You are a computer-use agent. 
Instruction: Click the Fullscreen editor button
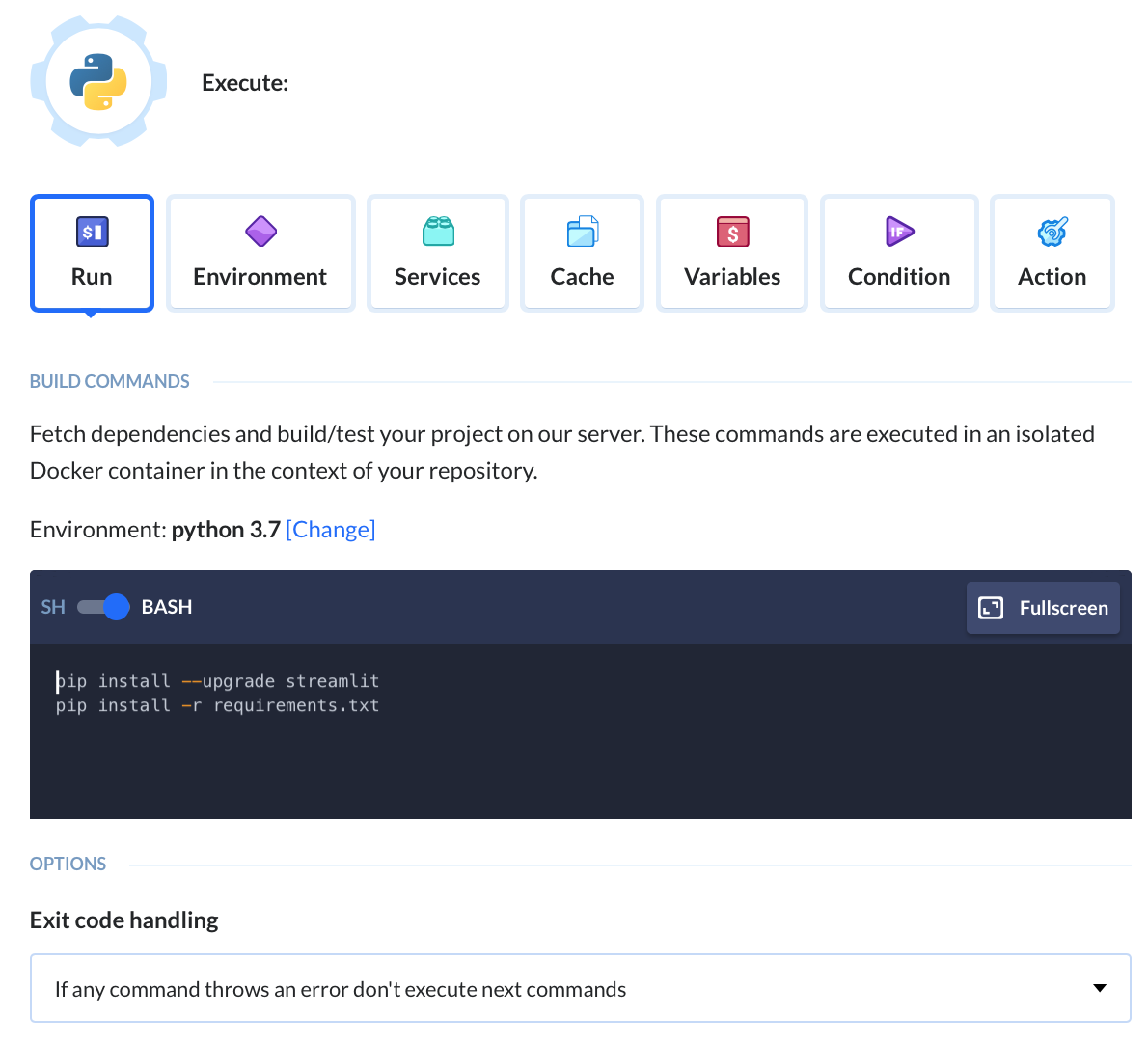(1043, 608)
